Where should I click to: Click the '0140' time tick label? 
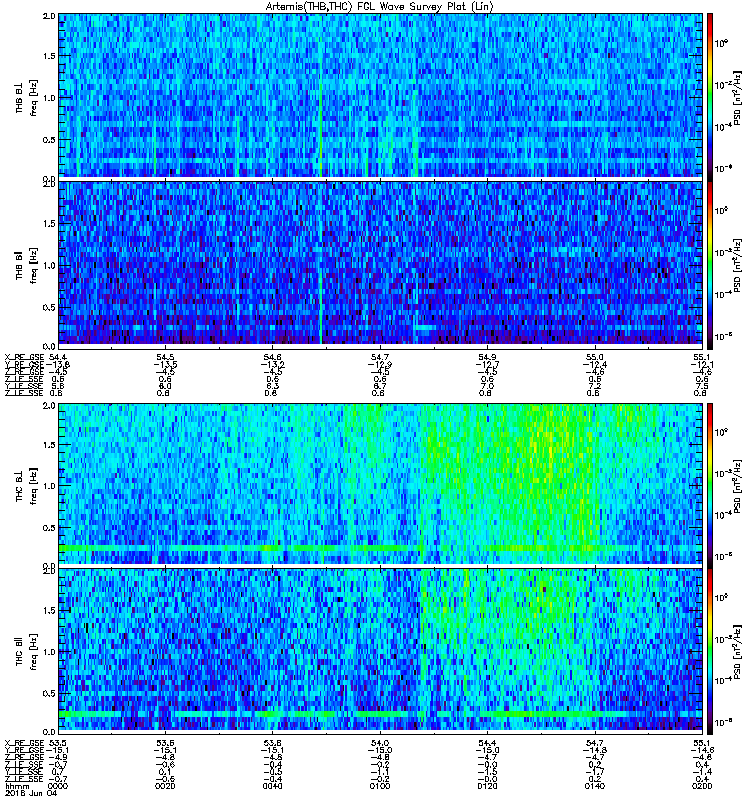(594, 786)
